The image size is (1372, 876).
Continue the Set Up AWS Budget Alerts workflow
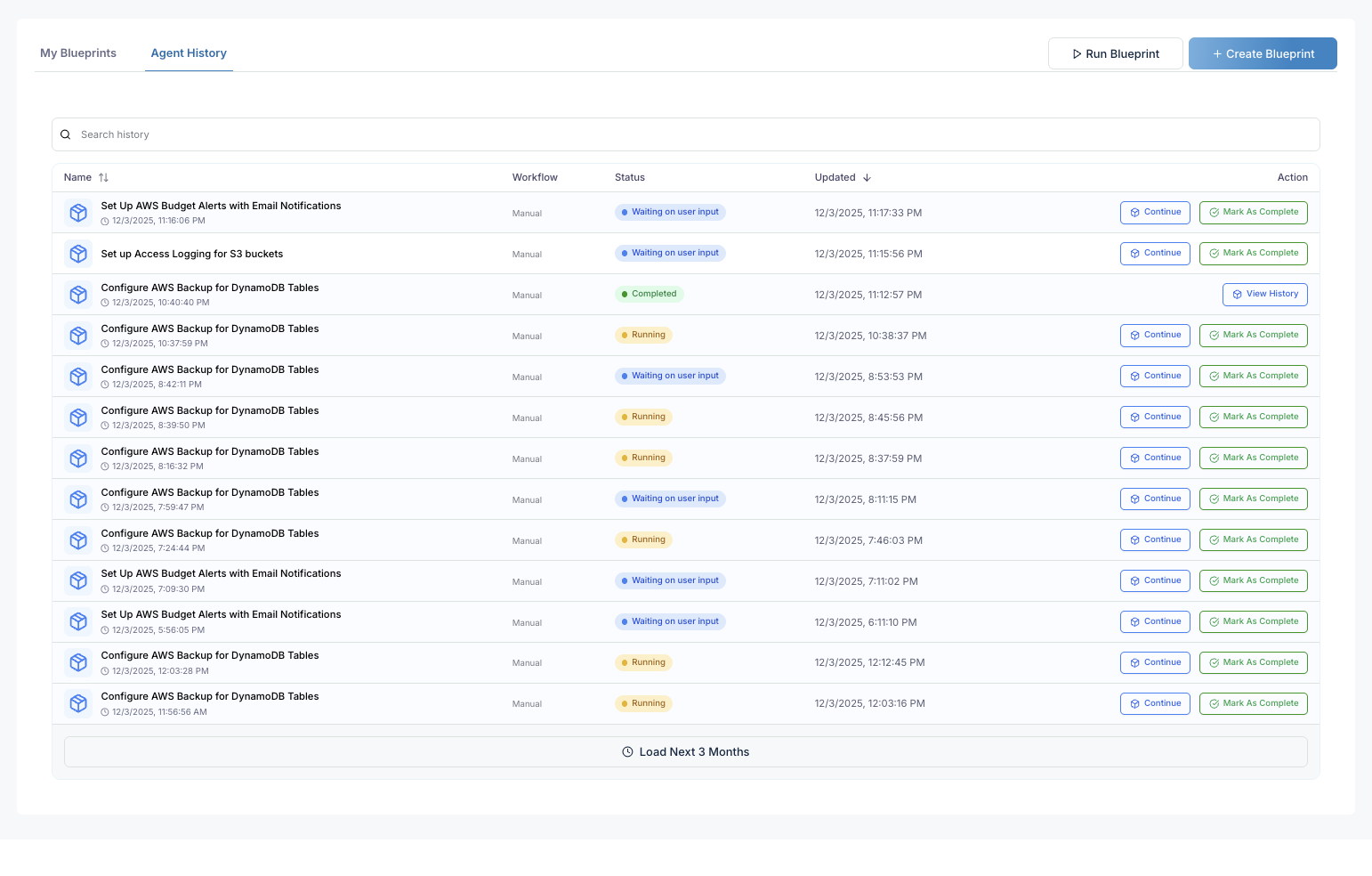click(1155, 212)
